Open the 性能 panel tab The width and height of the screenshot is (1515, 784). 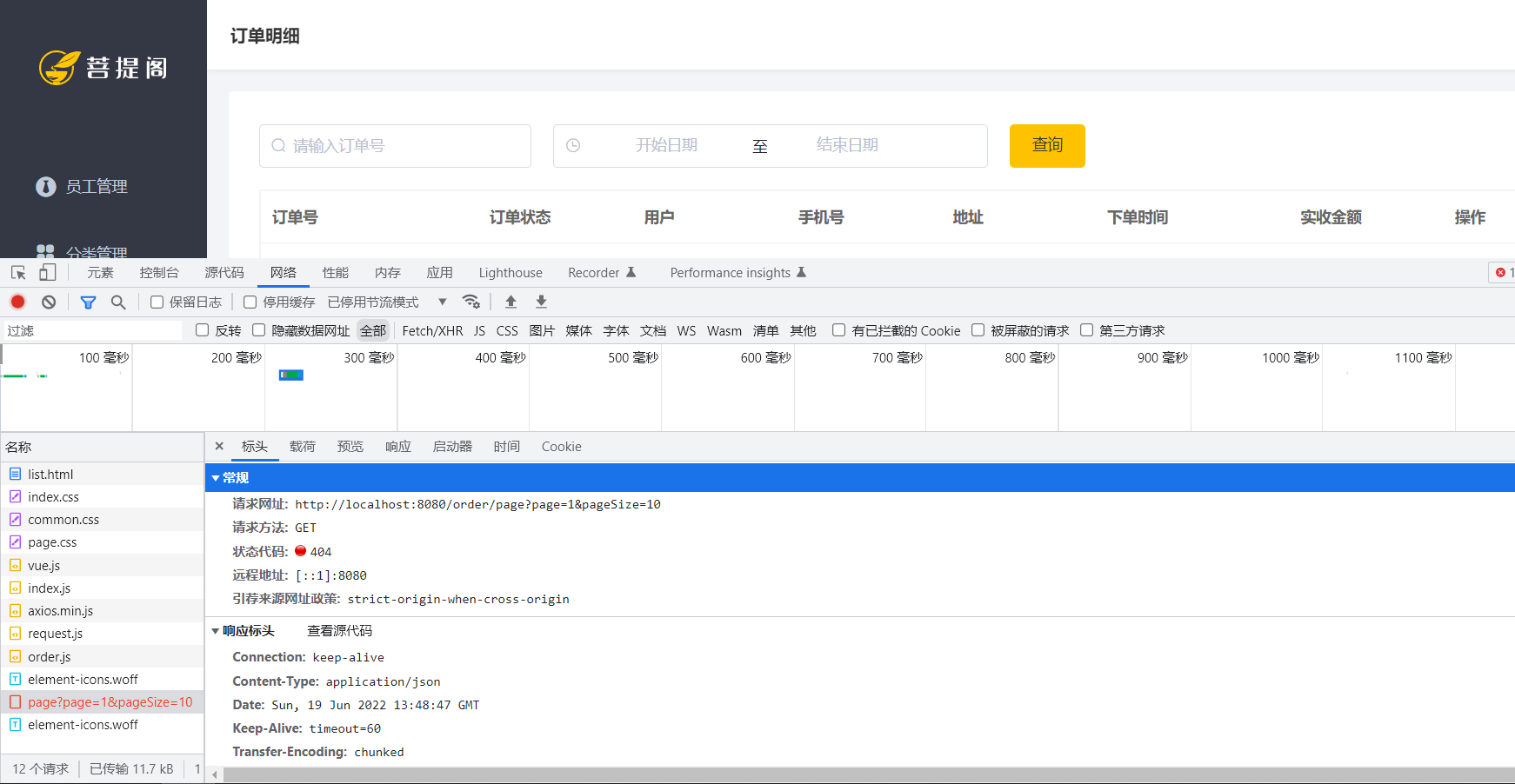pyautogui.click(x=335, y=272)
